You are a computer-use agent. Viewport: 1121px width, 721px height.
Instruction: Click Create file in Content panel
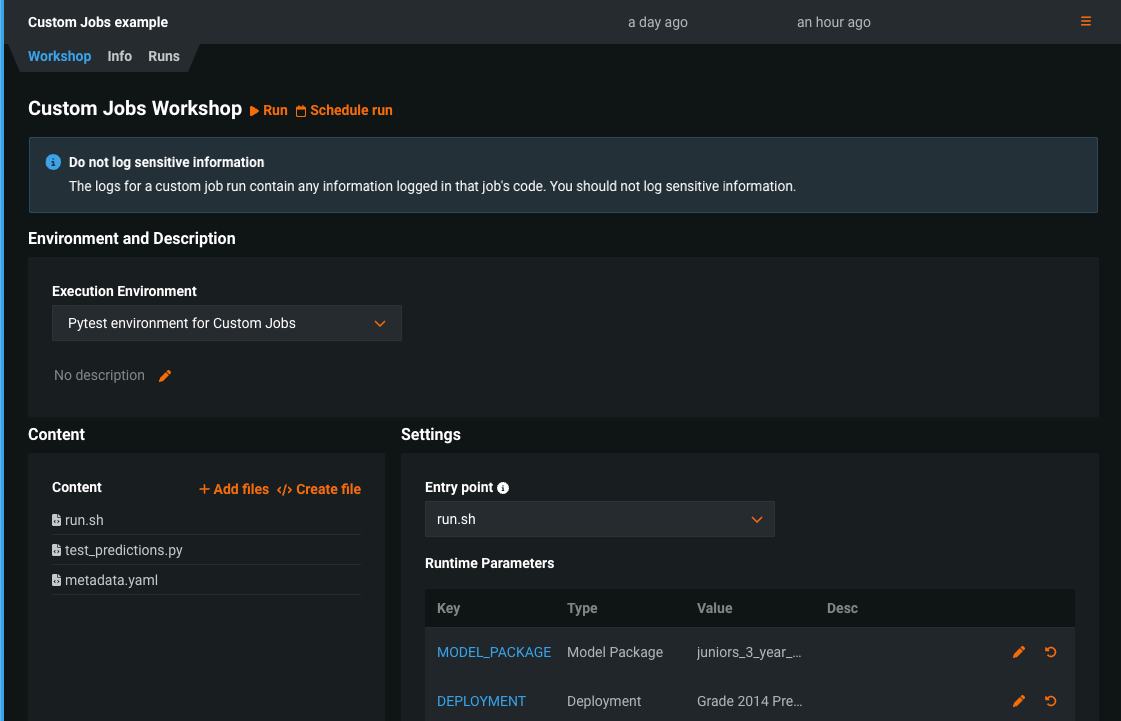click(x=319, y=489)
